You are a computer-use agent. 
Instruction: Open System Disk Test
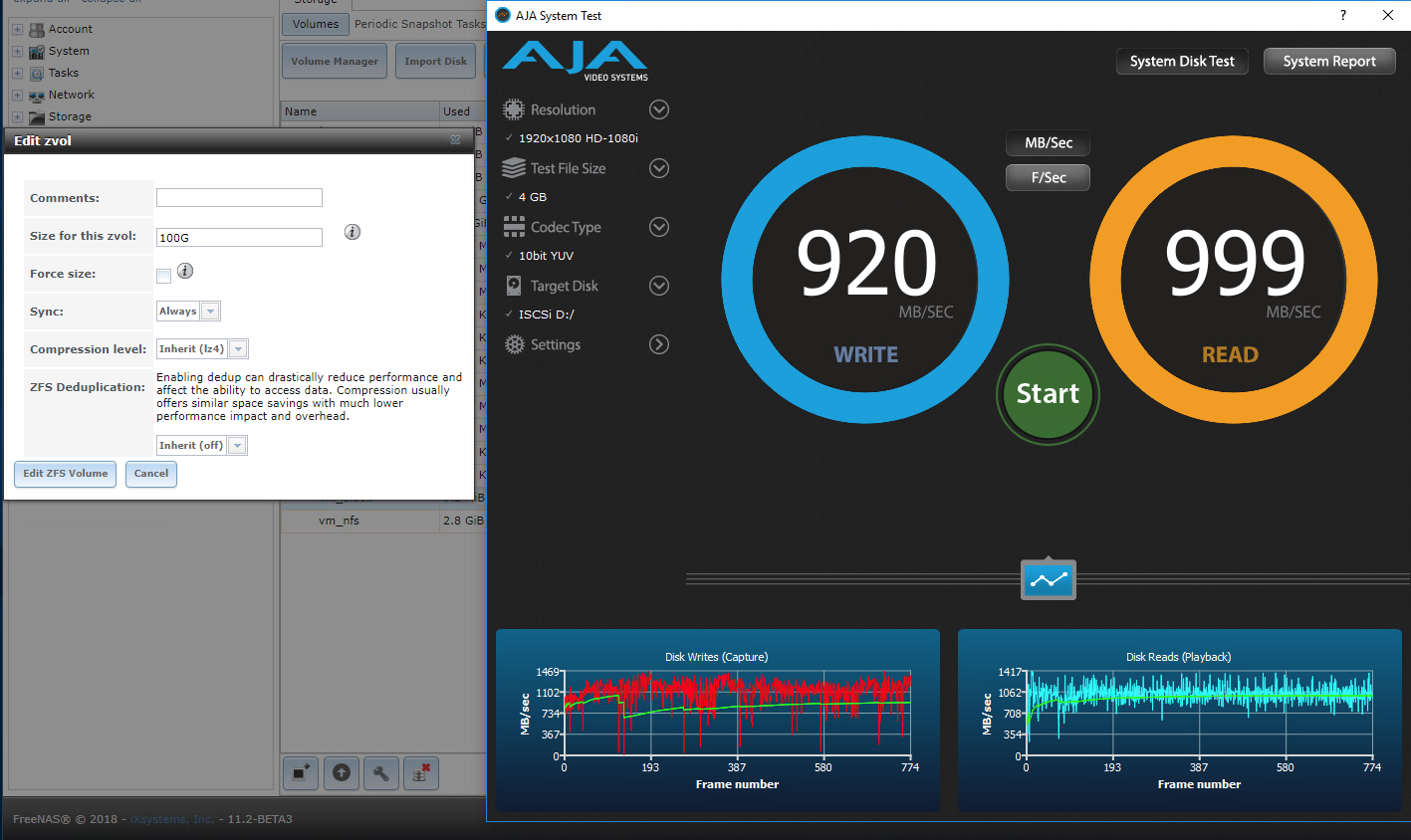tap(1182, 62)
